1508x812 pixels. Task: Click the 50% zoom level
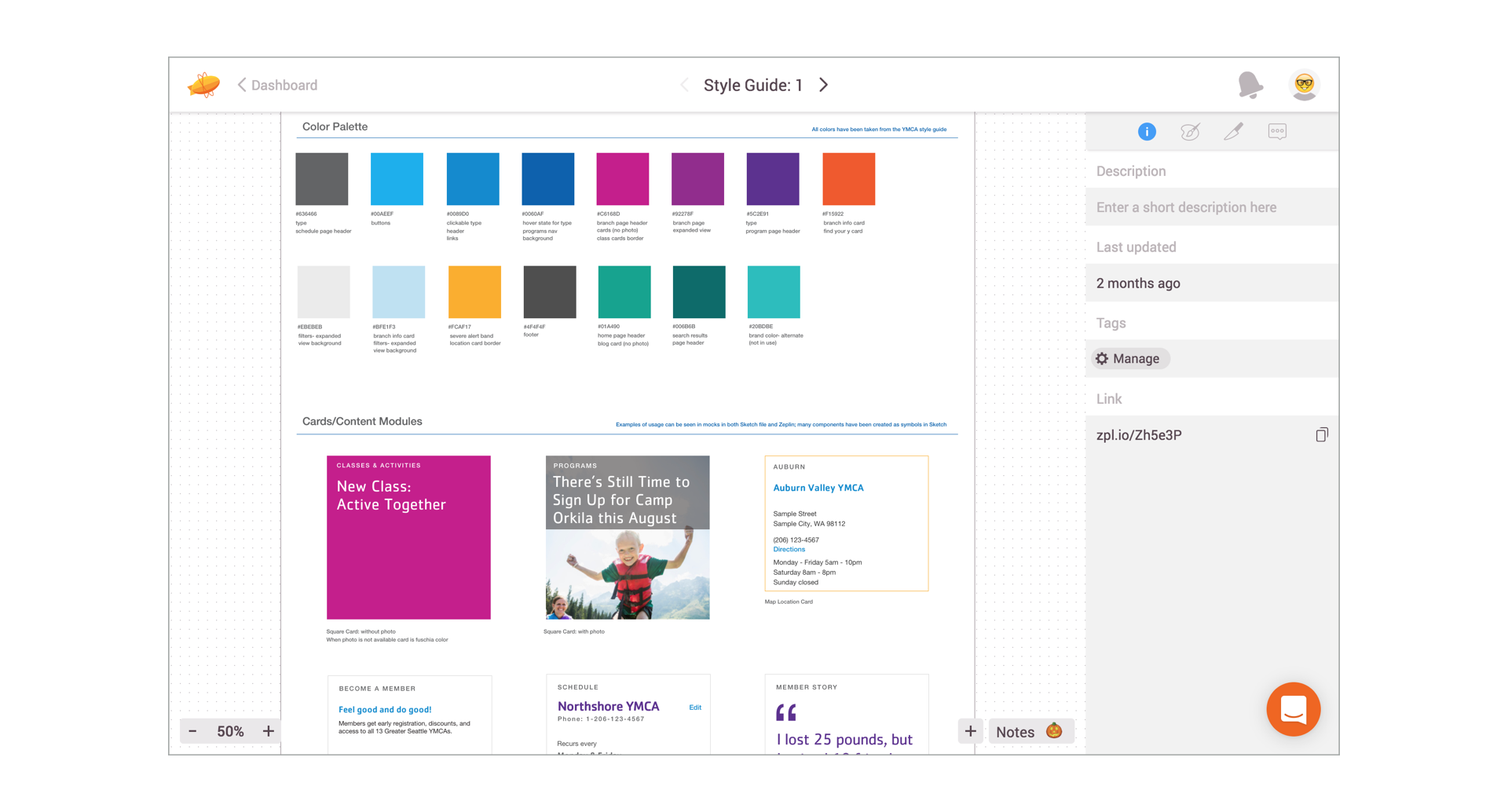(230, 731)
